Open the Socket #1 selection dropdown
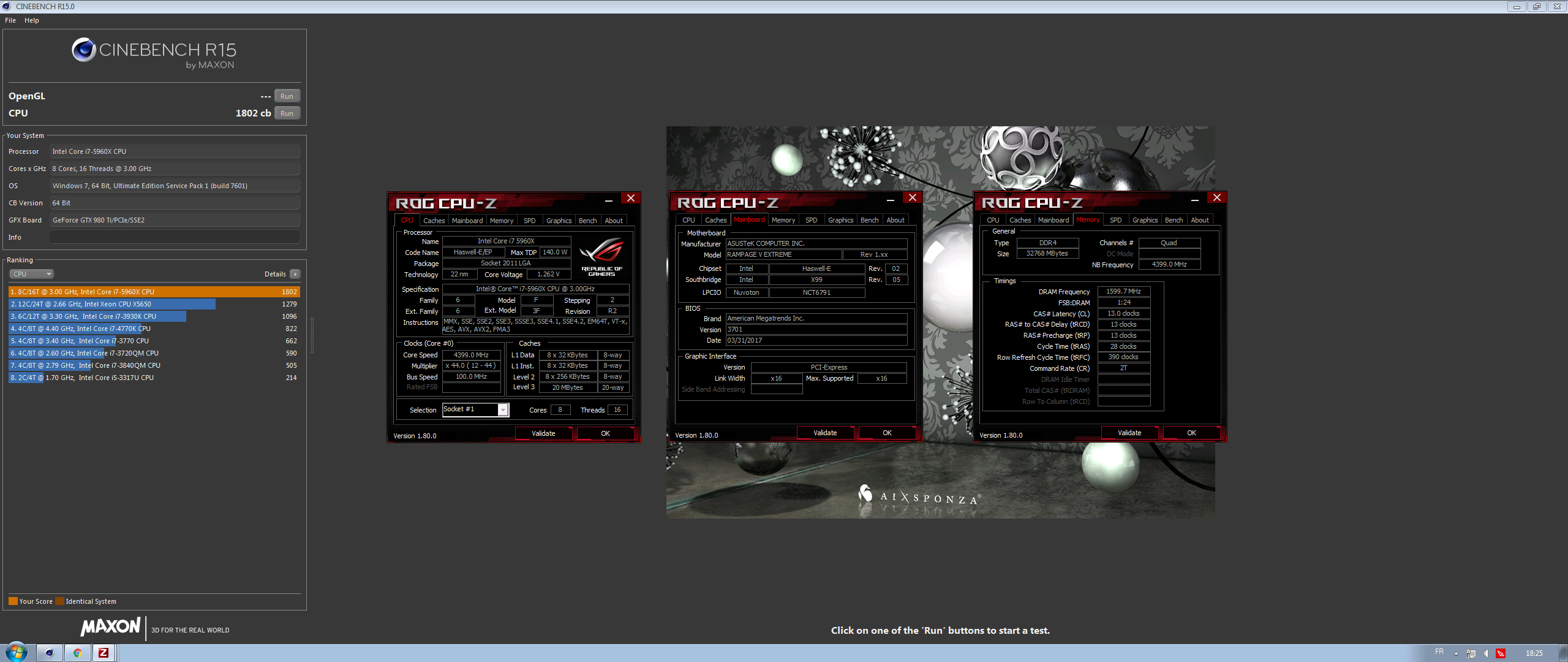 tap(502, 409)
